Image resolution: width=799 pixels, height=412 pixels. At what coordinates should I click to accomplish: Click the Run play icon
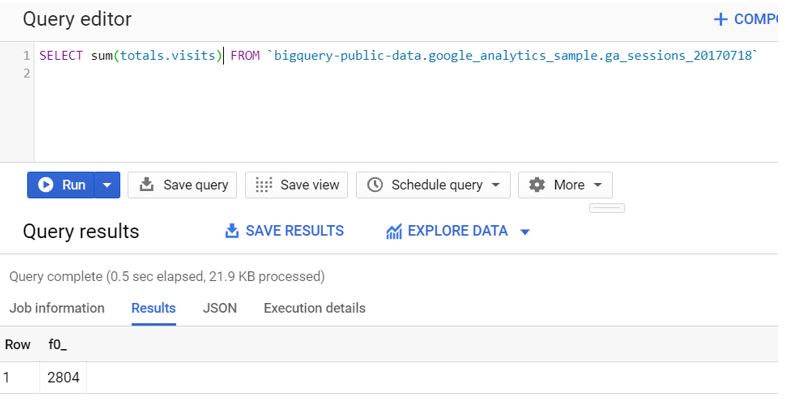tap(45, 185)
